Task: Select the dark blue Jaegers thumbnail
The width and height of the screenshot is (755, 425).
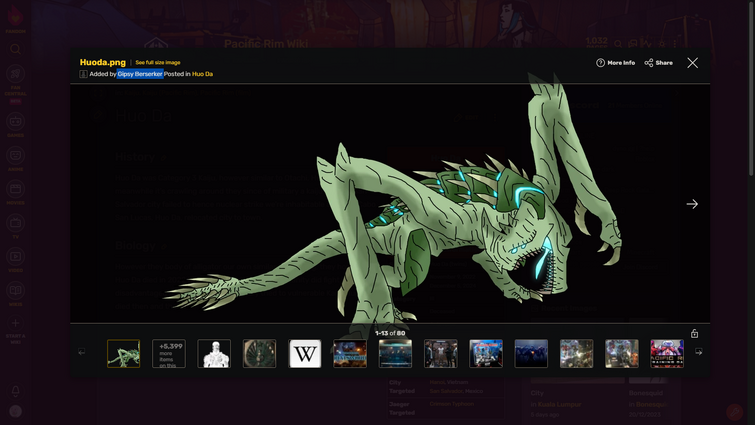Action: coord(531,354)
